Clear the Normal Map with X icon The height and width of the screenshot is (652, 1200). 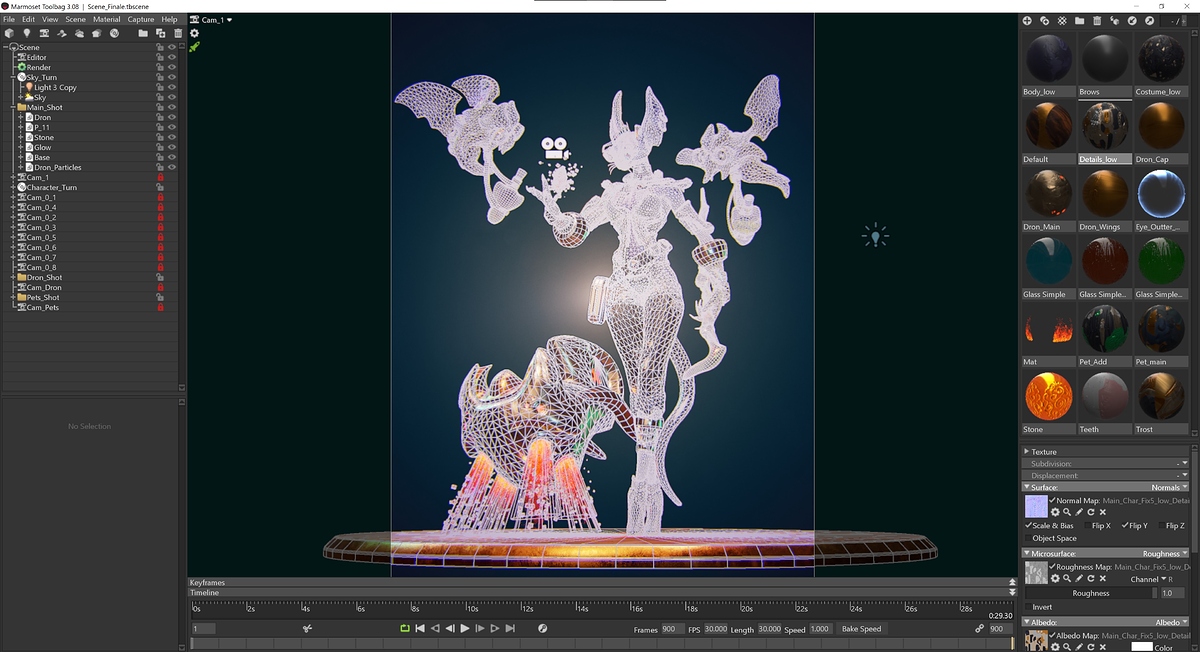pos(1103,512)
